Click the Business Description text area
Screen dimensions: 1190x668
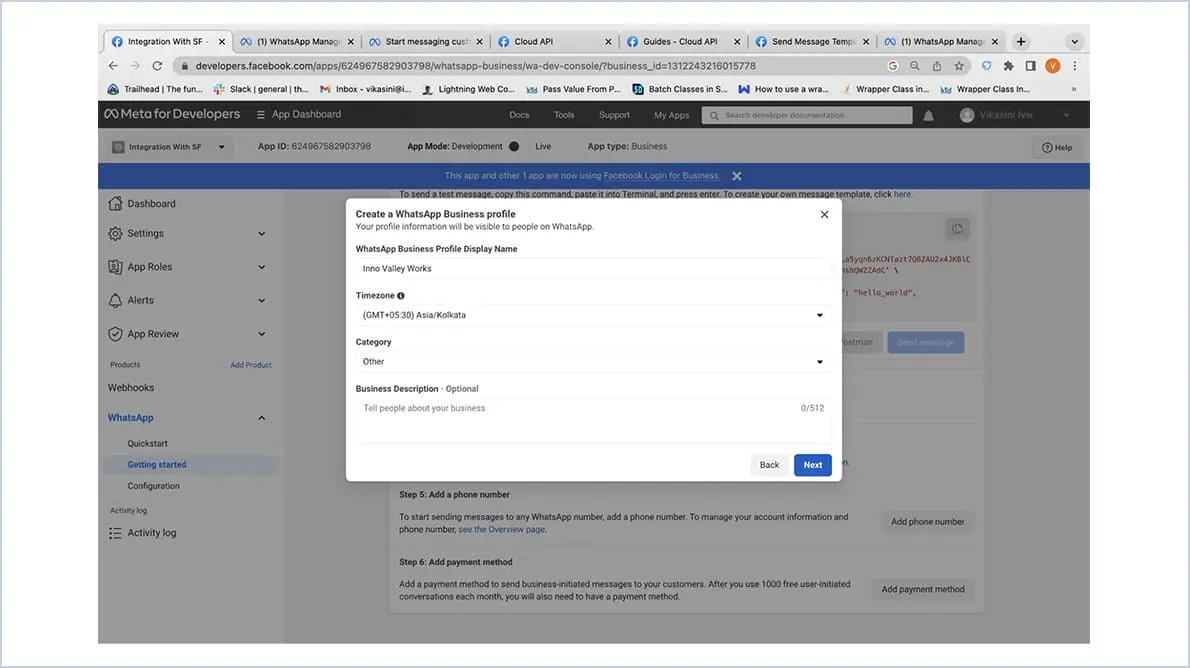pyautogui.click(x=593, y=421)
